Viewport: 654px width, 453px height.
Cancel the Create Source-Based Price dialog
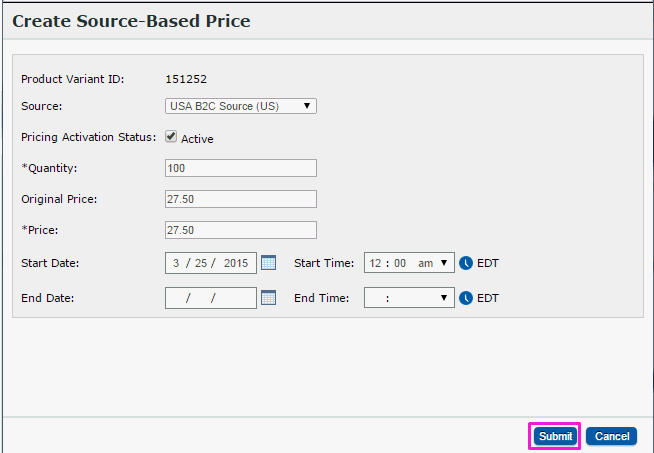pos(611,436)
